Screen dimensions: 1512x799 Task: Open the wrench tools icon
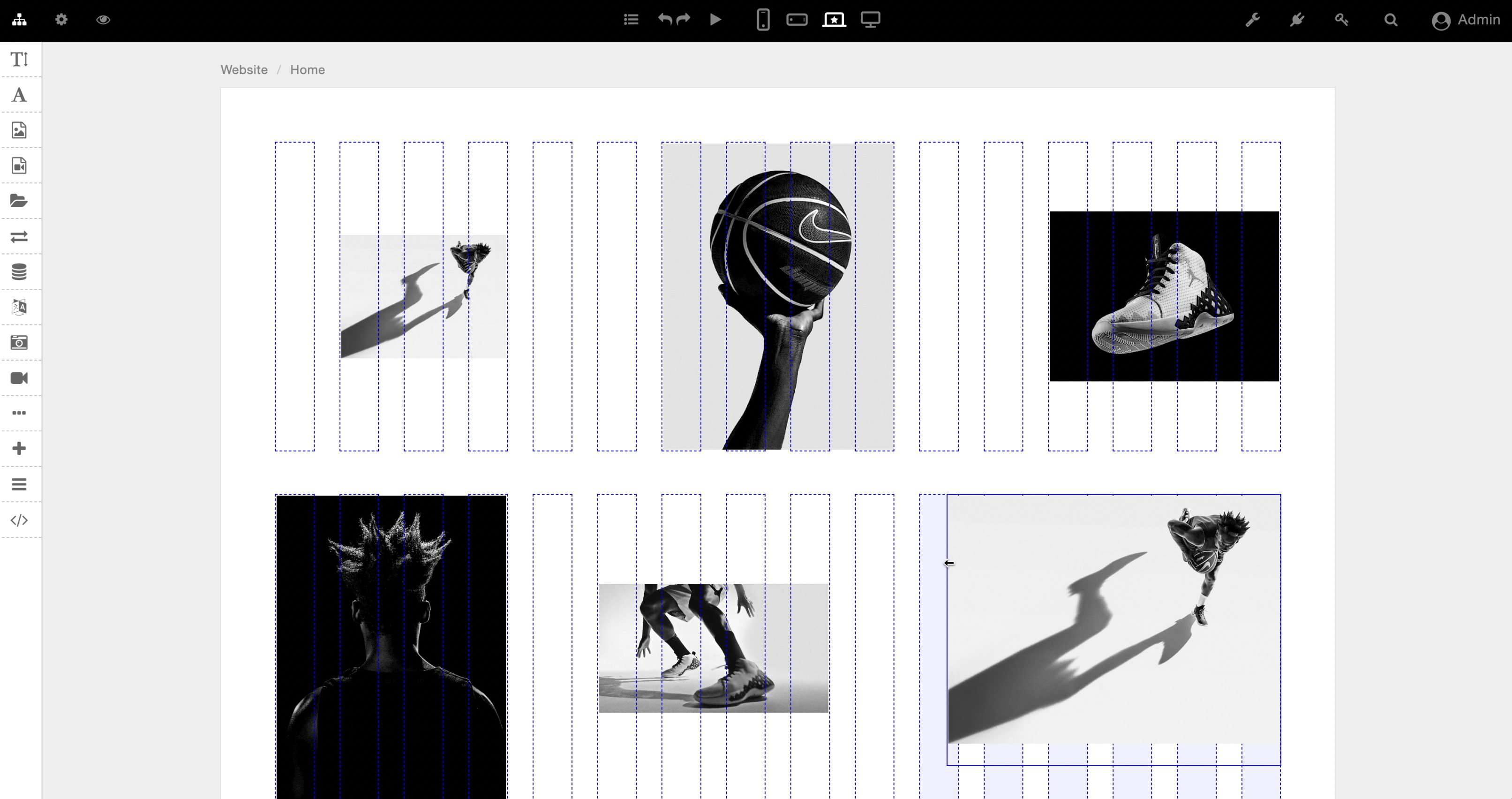tap(1253, 20)
